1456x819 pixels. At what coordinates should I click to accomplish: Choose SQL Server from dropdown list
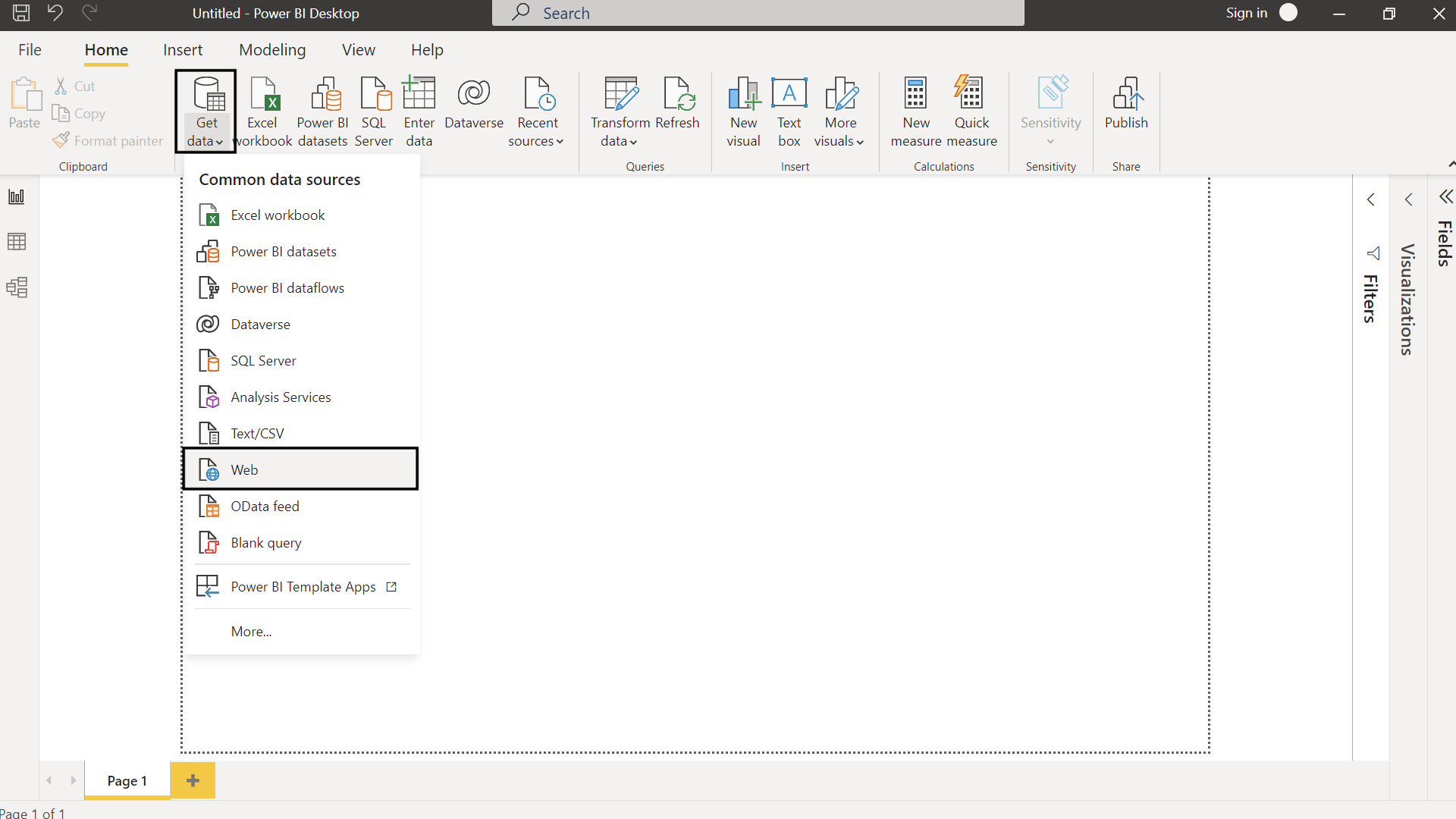click(x=301, y=361)
